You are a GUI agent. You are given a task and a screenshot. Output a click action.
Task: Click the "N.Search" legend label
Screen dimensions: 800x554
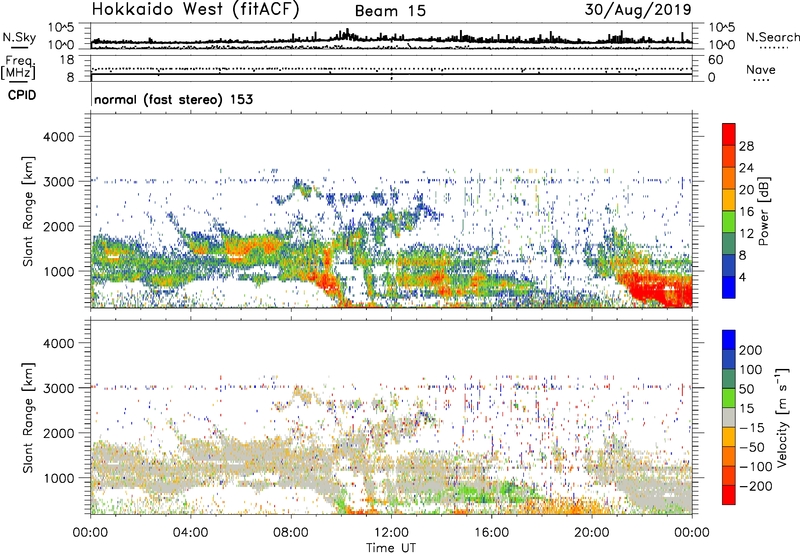[x=772, y=37]
